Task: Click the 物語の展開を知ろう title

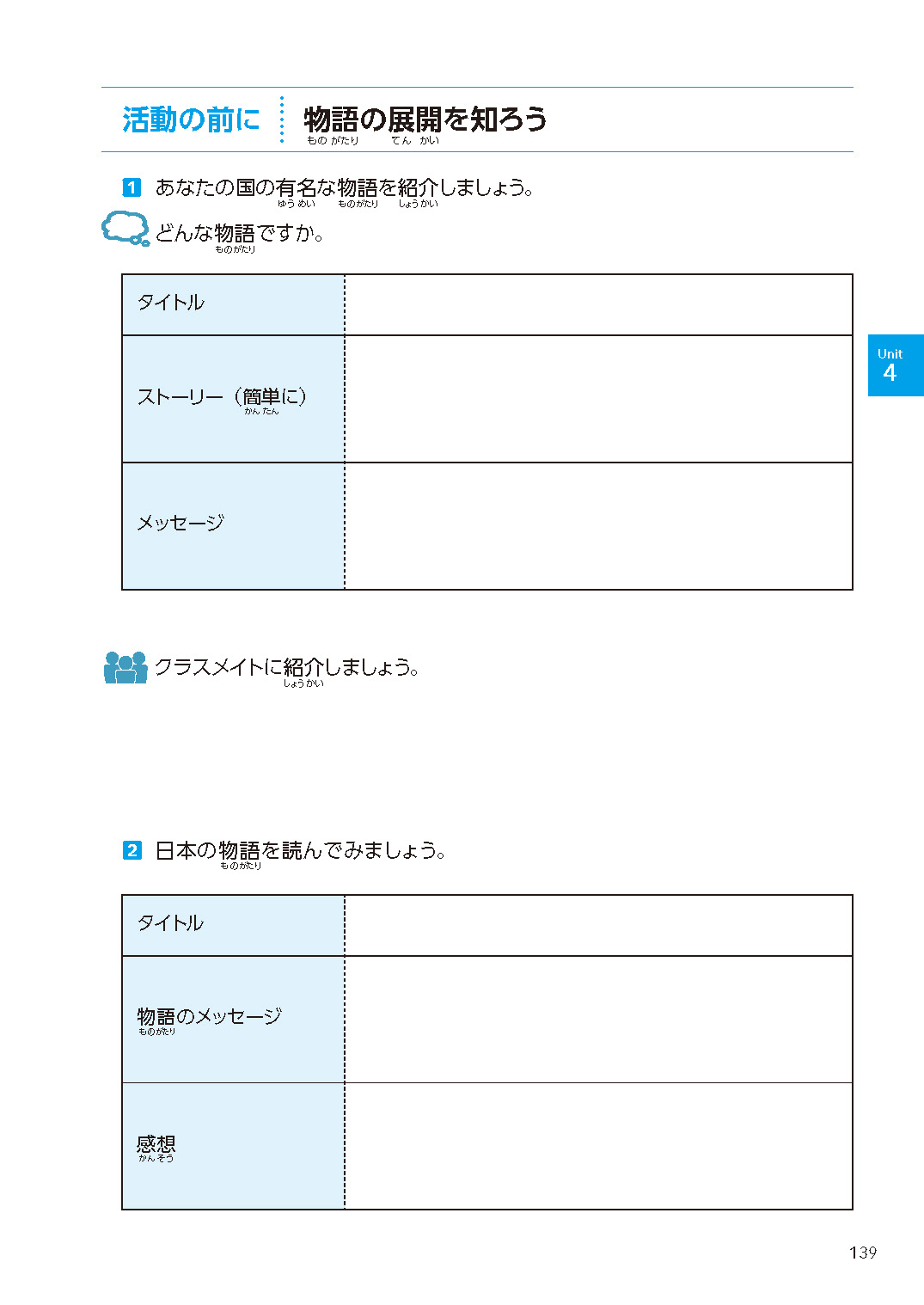Action: pos(425,119)
